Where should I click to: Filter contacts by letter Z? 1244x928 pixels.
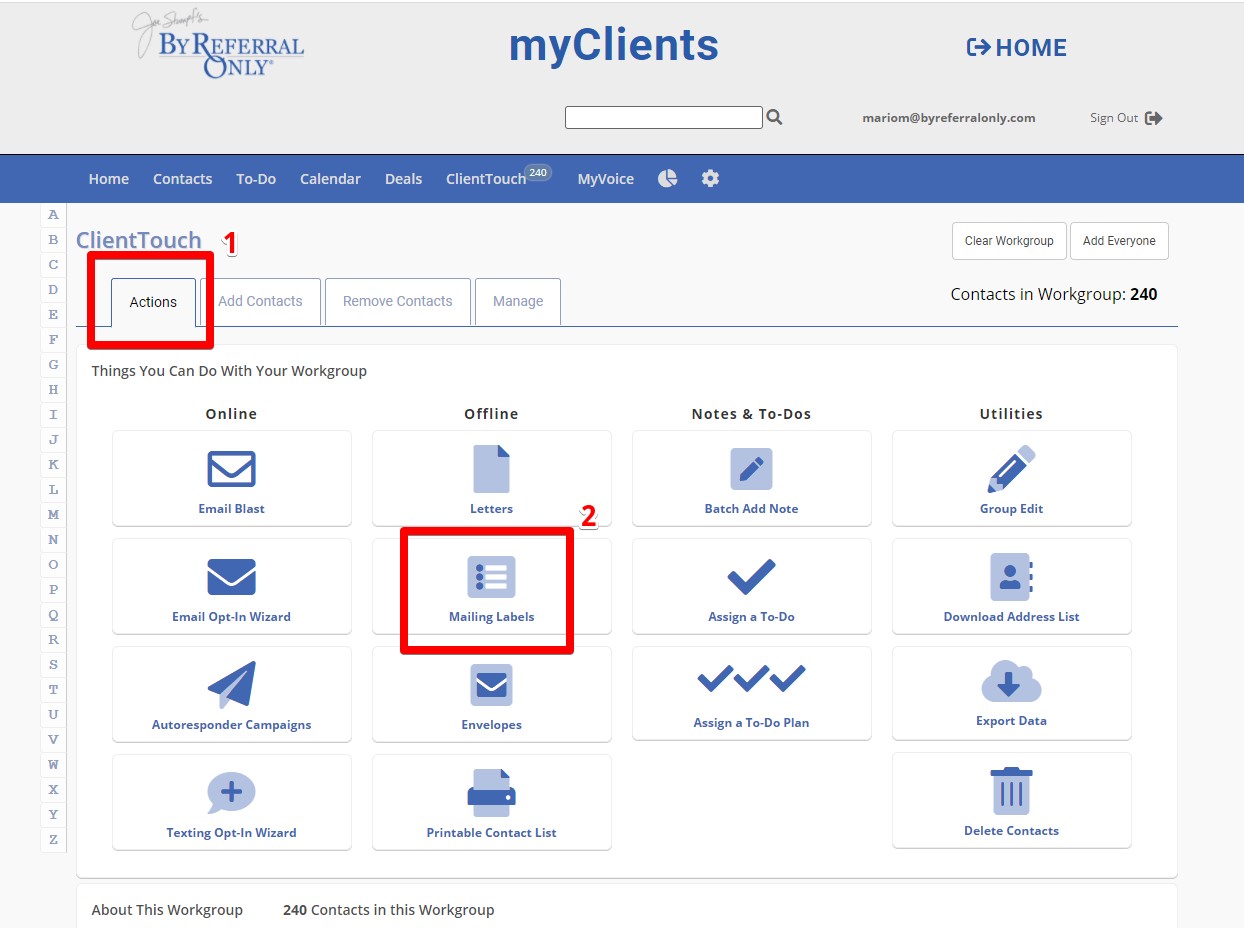pos(54,840)
